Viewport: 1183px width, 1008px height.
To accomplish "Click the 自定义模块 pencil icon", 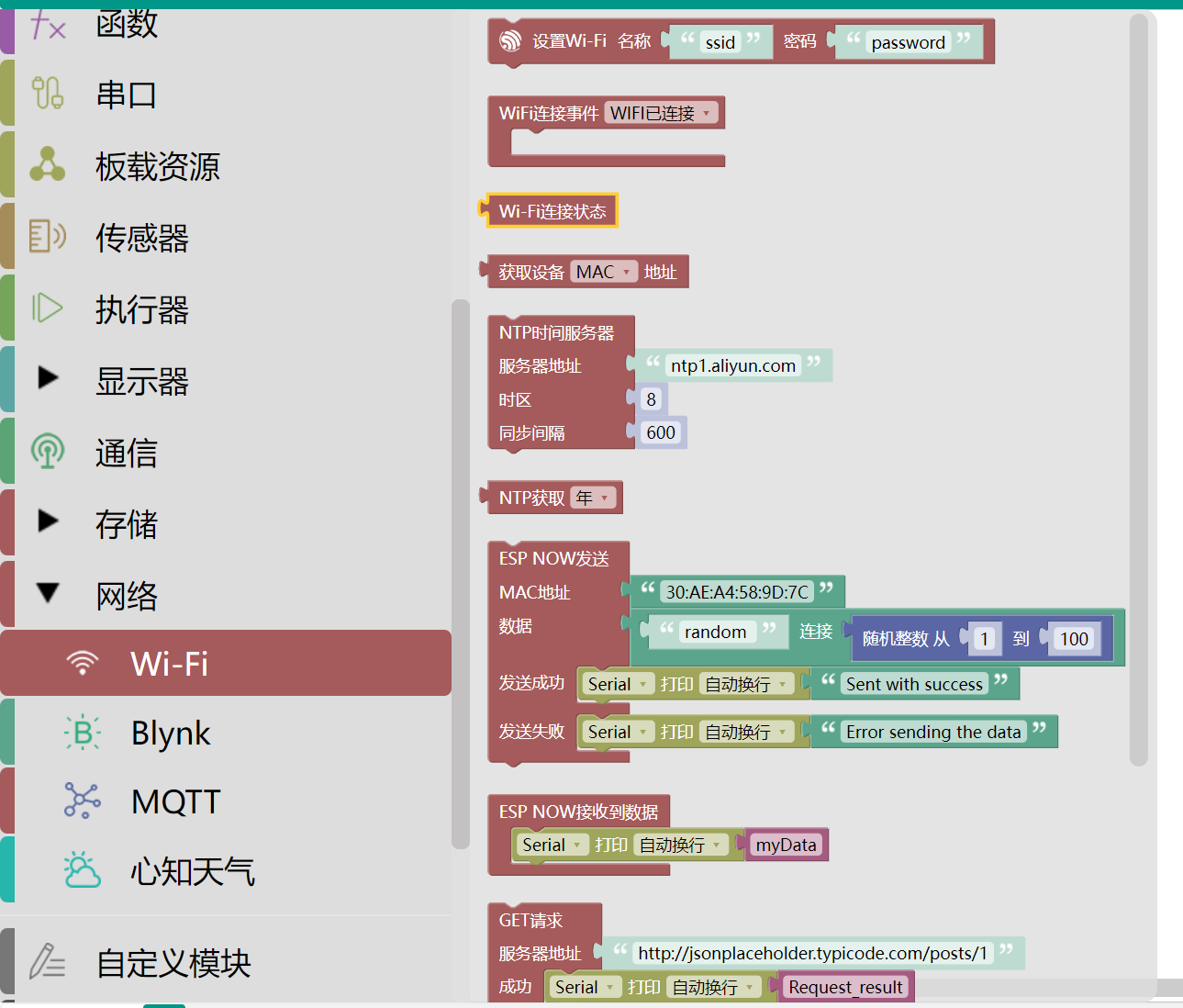I will click(x=47, y=961).
